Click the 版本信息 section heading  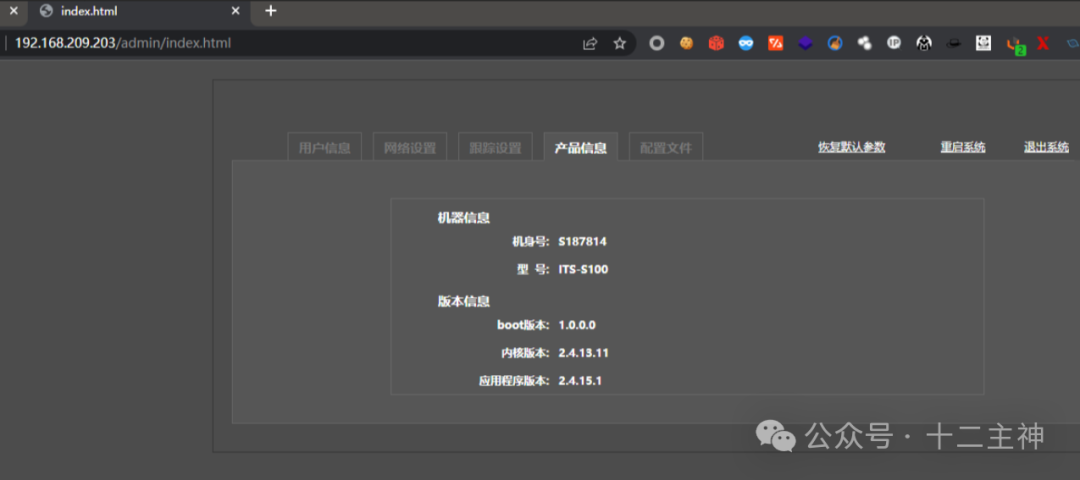point(464,301)
